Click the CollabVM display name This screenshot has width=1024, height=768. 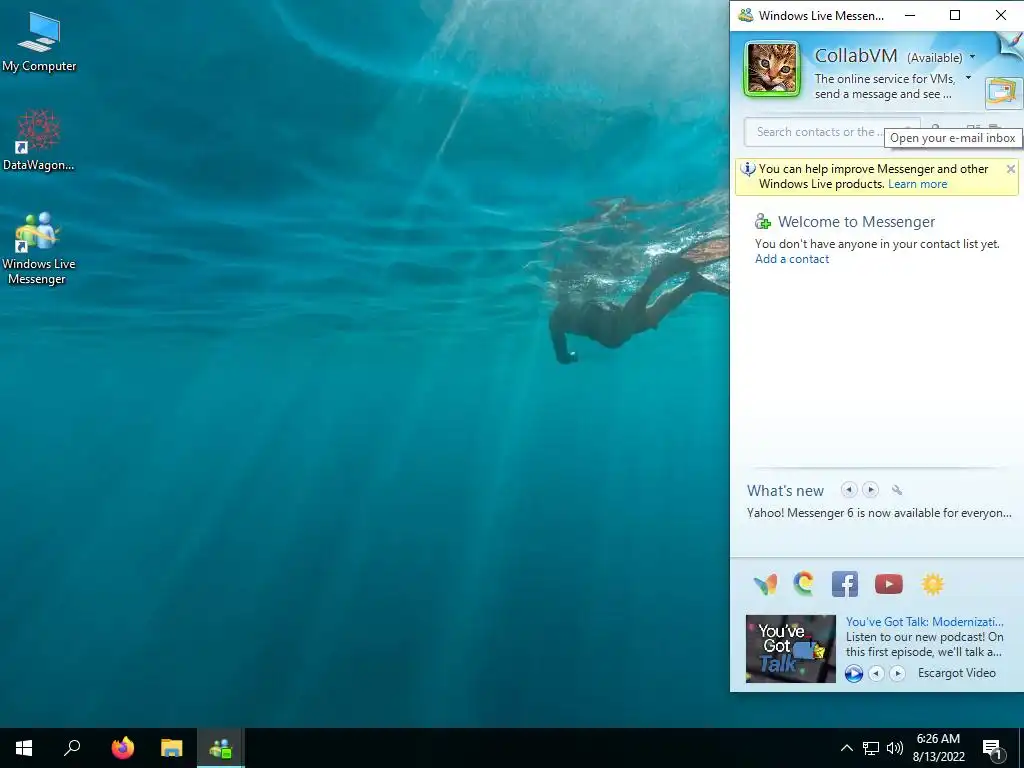[x=856, y=56]
